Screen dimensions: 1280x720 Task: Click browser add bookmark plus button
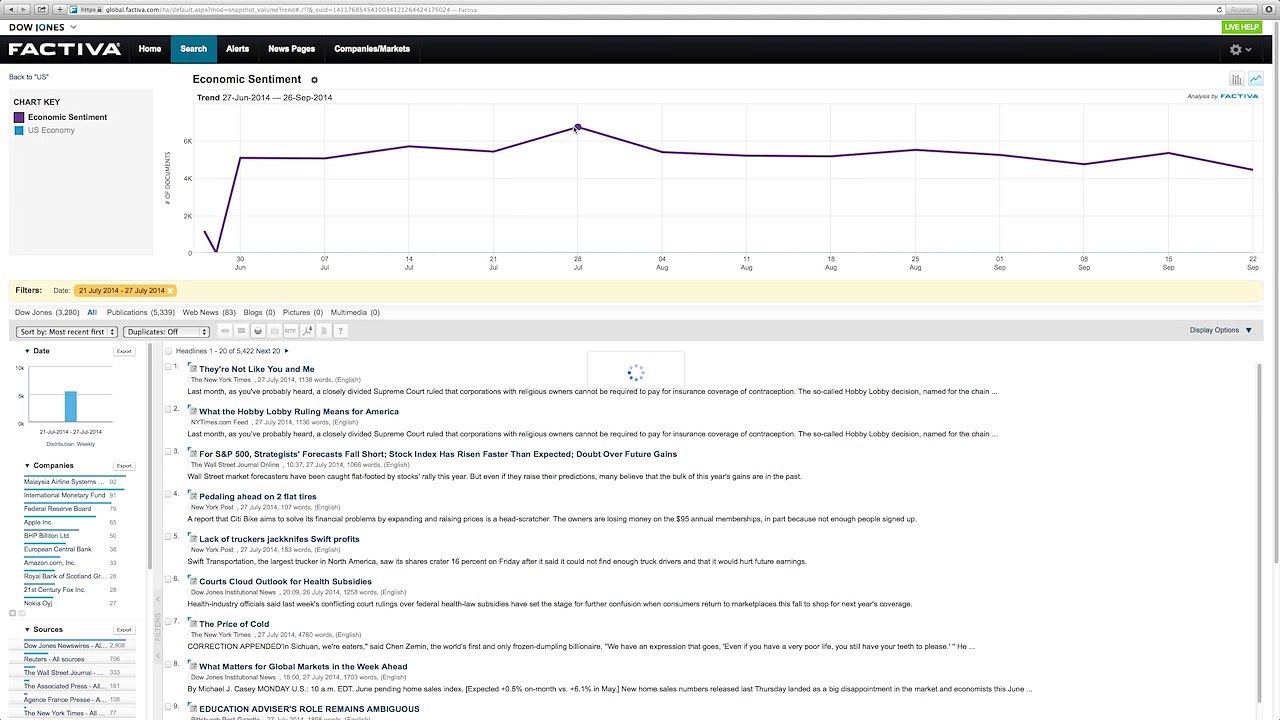point(59,9)
